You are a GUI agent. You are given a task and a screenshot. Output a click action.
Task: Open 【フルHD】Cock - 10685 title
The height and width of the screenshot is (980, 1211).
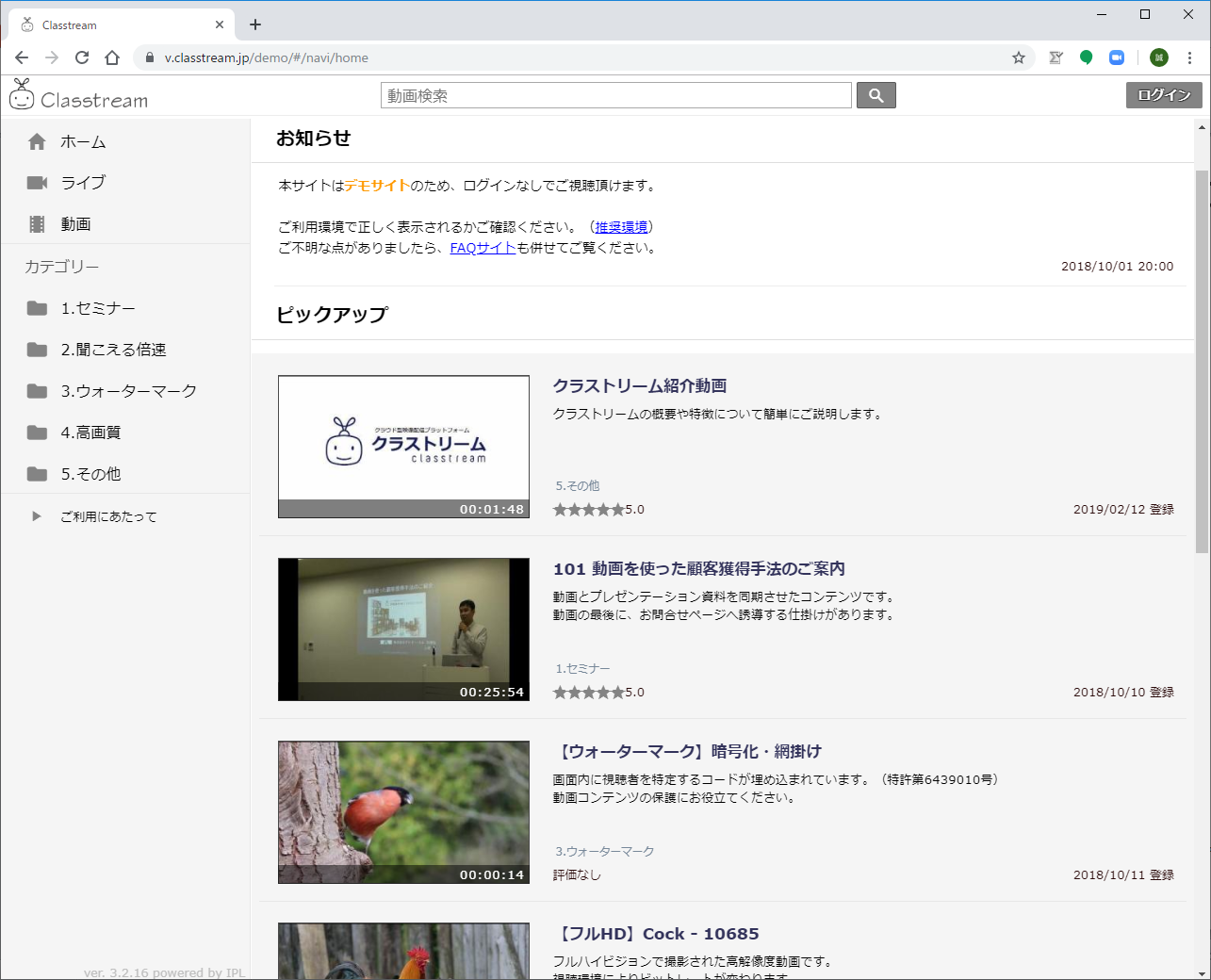655,934
